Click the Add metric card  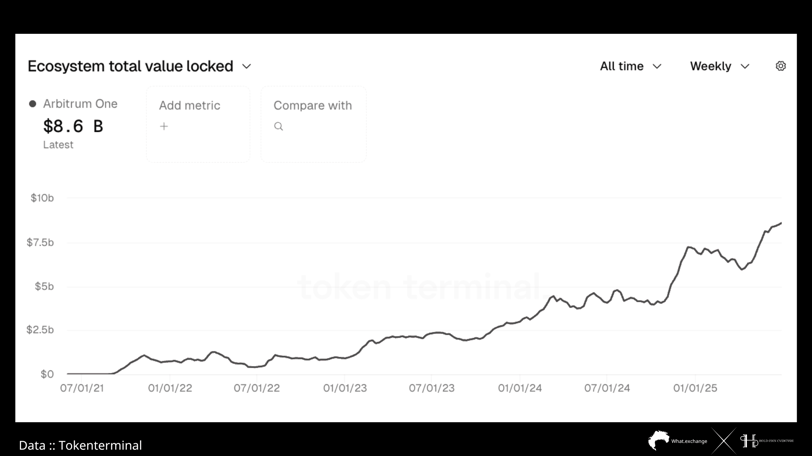click(198, 124)
